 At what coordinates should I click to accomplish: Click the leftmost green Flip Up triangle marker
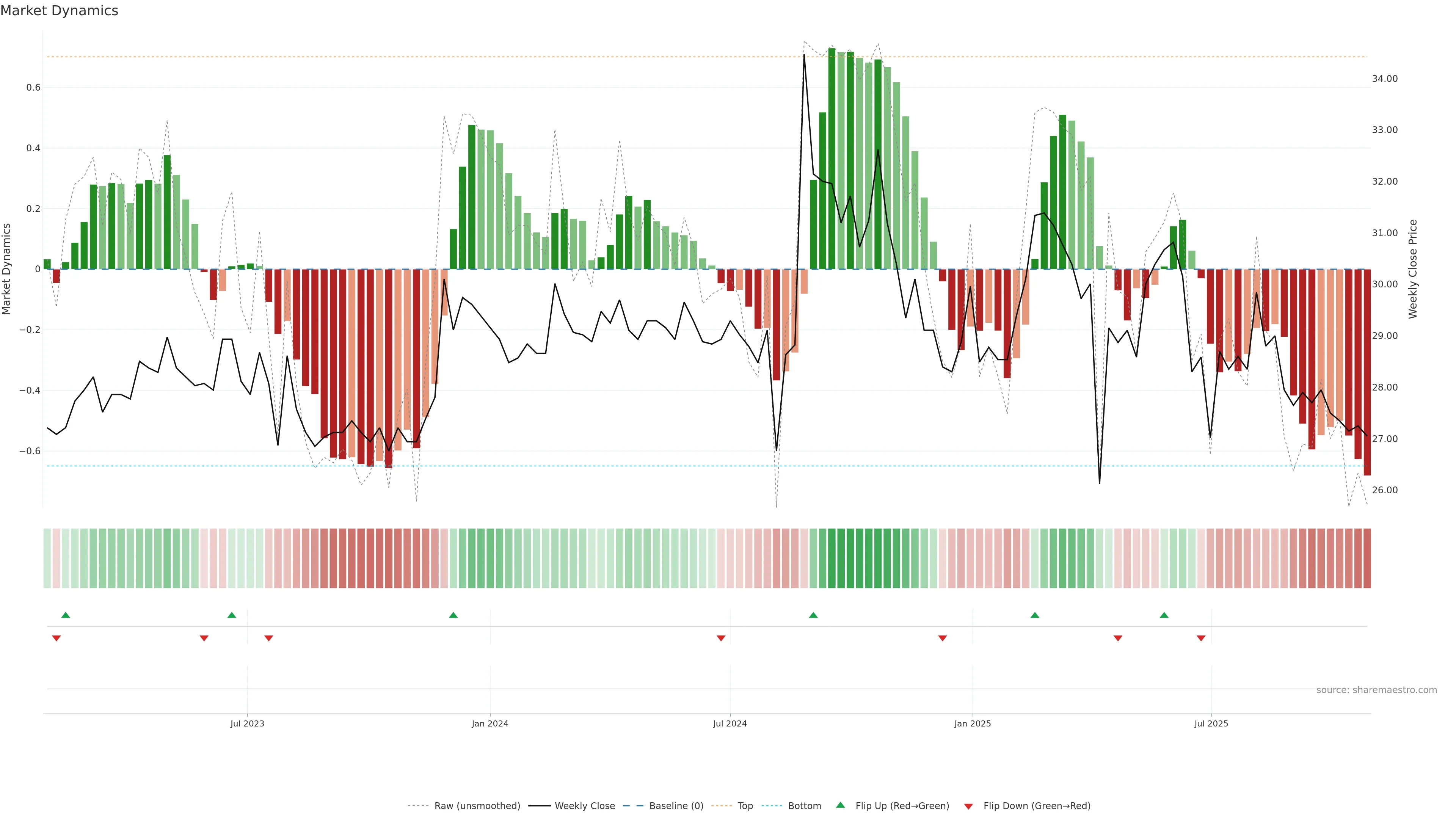coord(66,615)
